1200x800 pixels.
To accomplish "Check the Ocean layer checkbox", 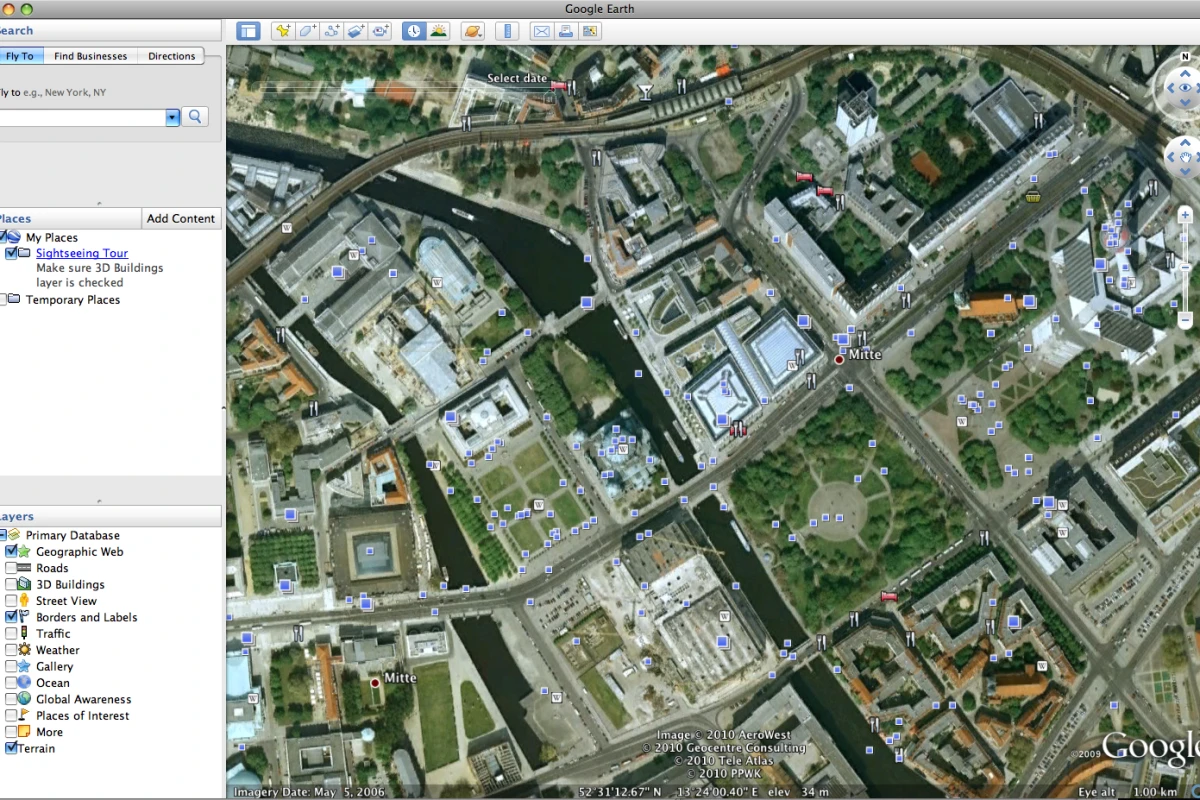I will pos(12,683).
